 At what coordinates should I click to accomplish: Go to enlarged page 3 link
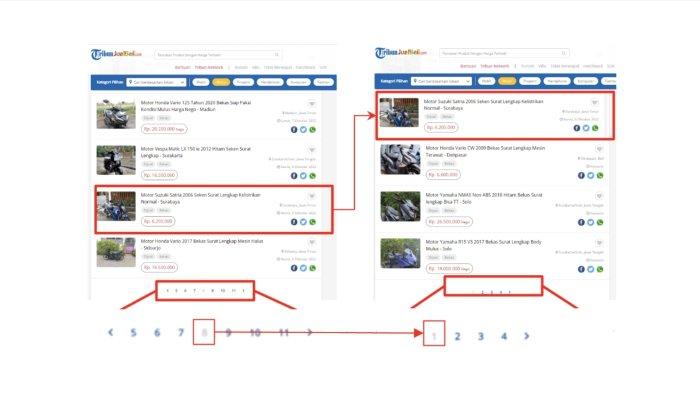[481, 336]
